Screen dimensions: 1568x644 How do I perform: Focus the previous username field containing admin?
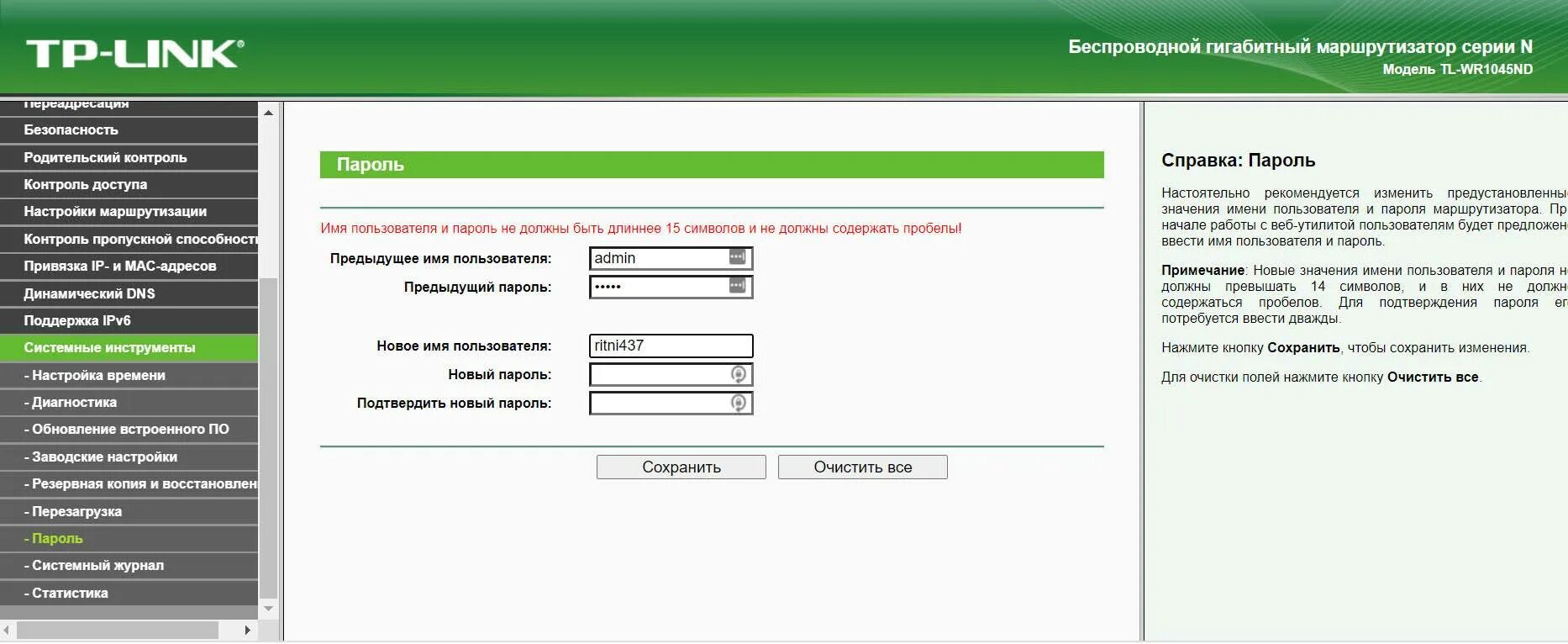[671, 258]
